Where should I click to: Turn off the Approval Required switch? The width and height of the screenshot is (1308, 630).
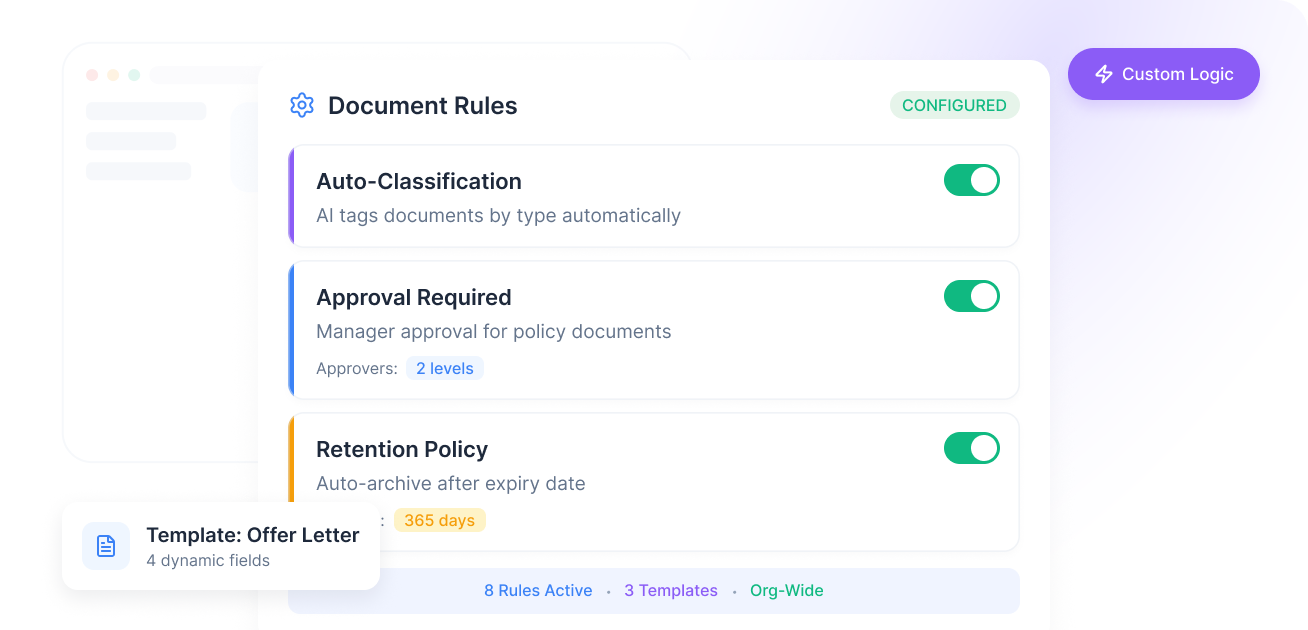click(x=972, y=296)
